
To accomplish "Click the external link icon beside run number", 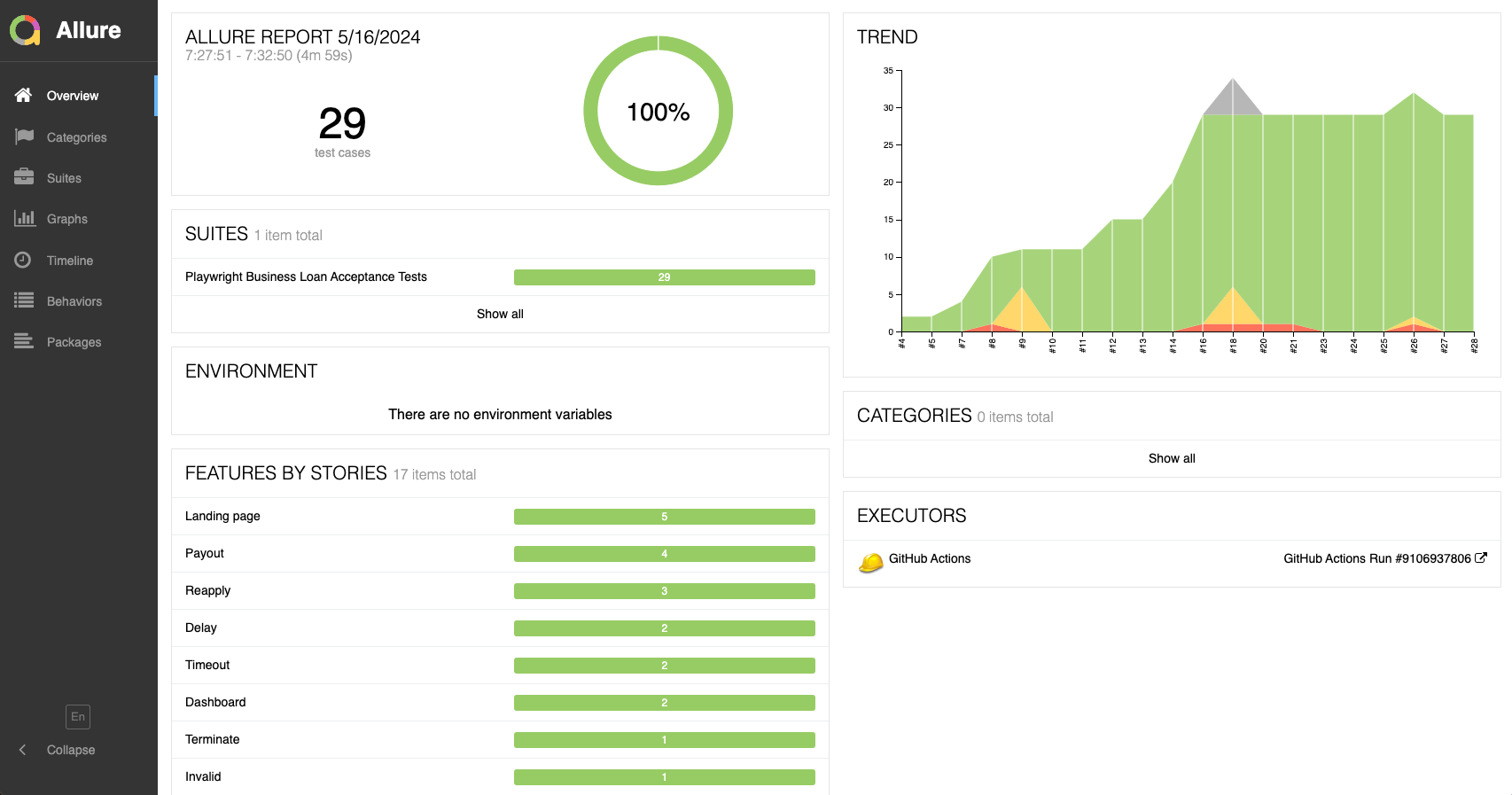I will click(x=1481, y=557).
